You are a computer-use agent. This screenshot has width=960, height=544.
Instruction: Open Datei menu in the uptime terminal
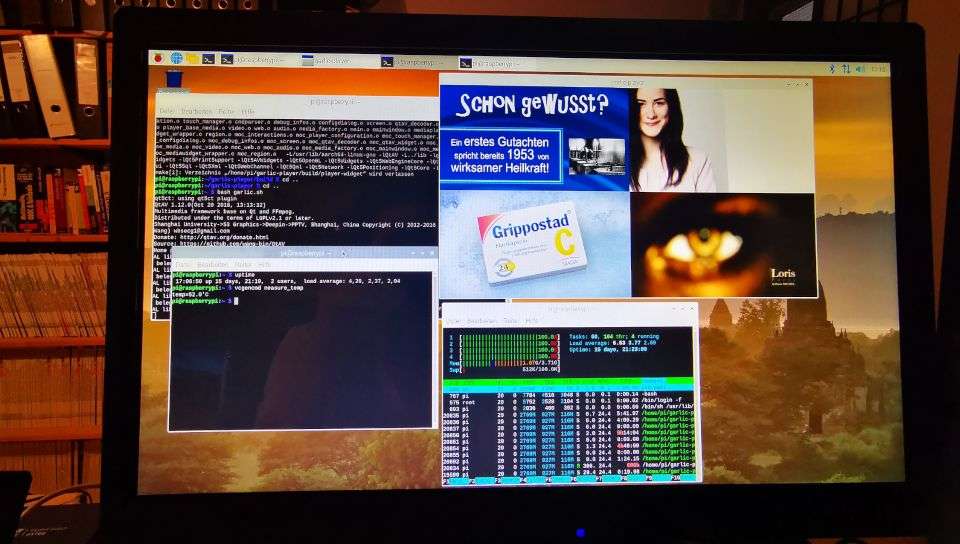coord(182,264)
